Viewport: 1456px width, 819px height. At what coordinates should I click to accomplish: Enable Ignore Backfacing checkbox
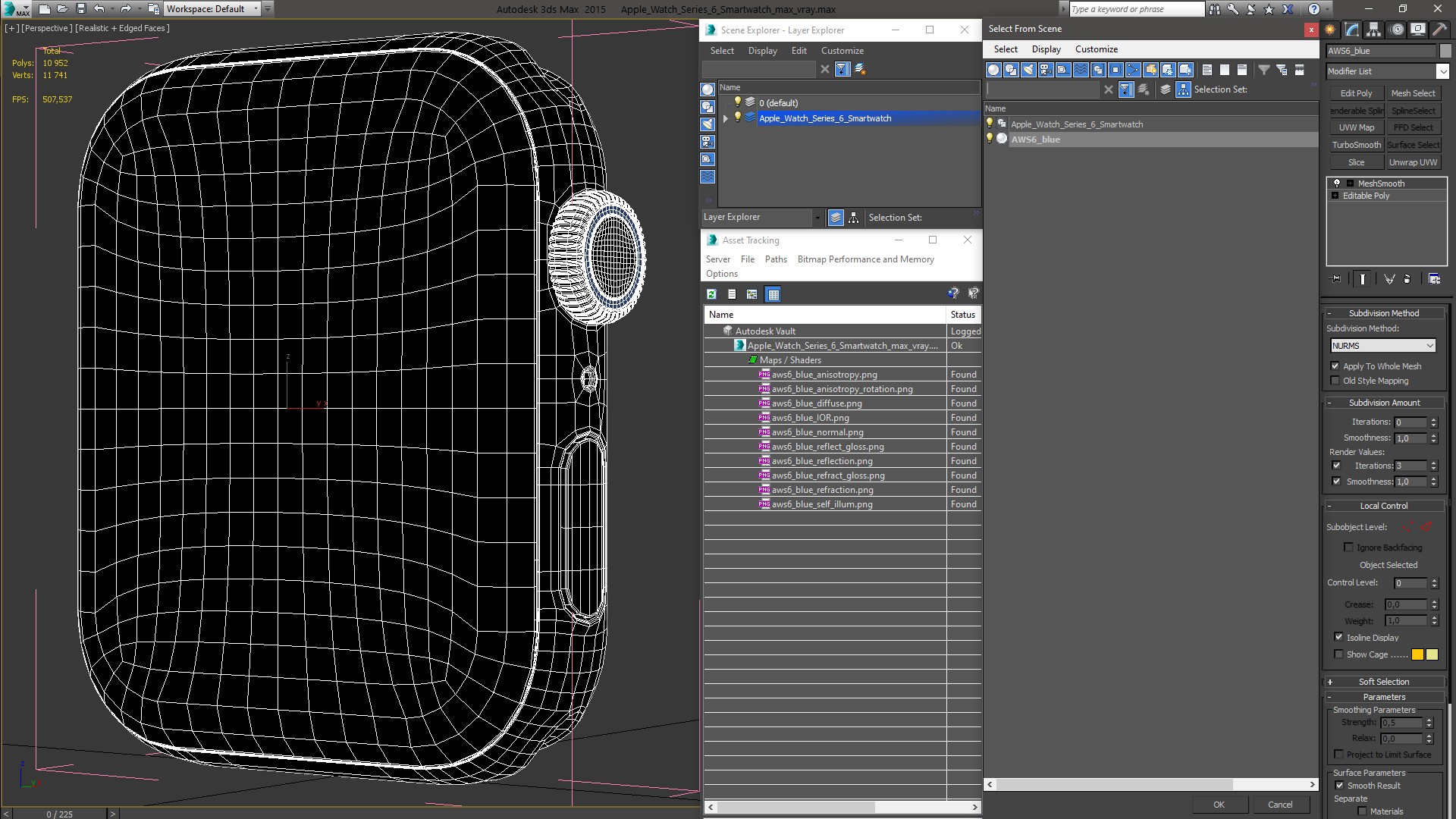pos(1348,548)
